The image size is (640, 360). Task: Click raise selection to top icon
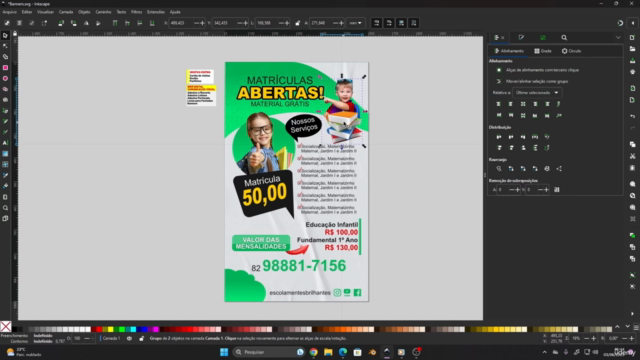click(115, 23)
